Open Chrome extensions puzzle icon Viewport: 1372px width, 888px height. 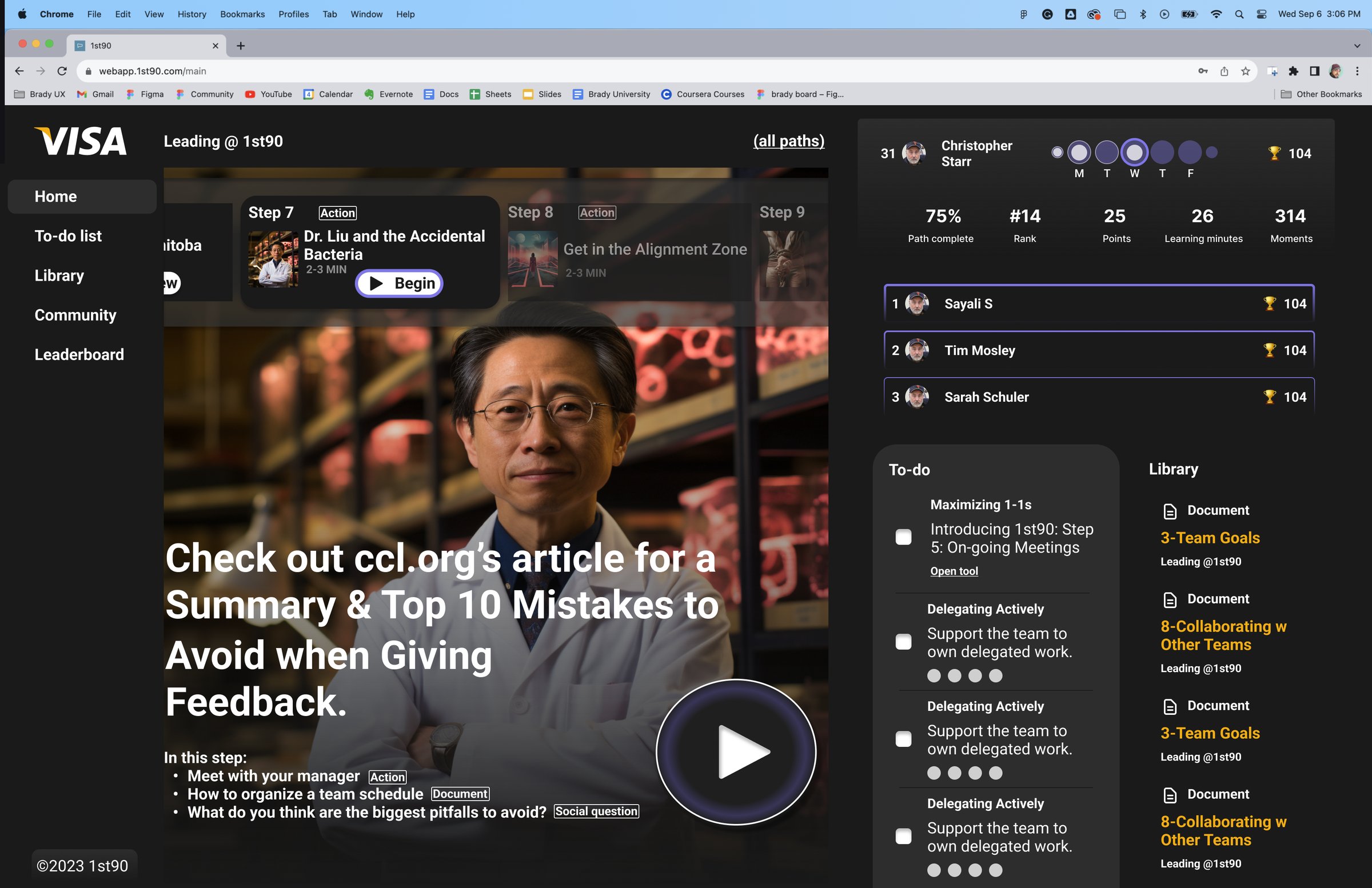coord(1294,71)
